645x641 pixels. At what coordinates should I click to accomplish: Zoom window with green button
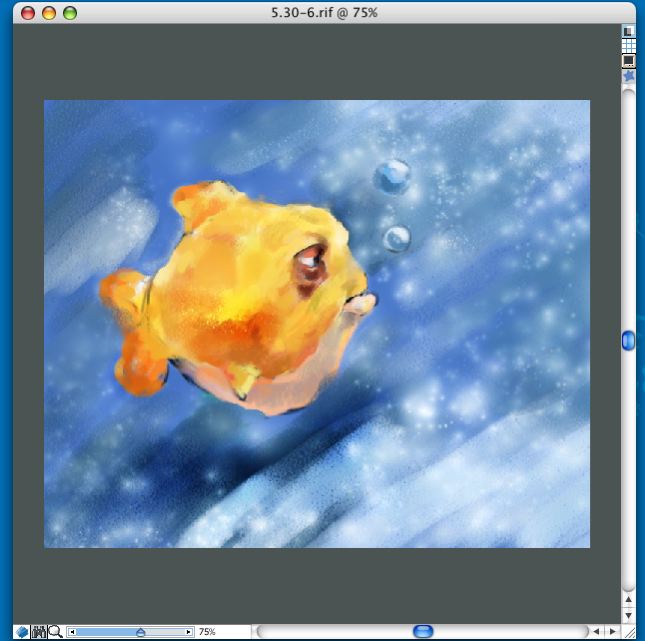(70, 13)
